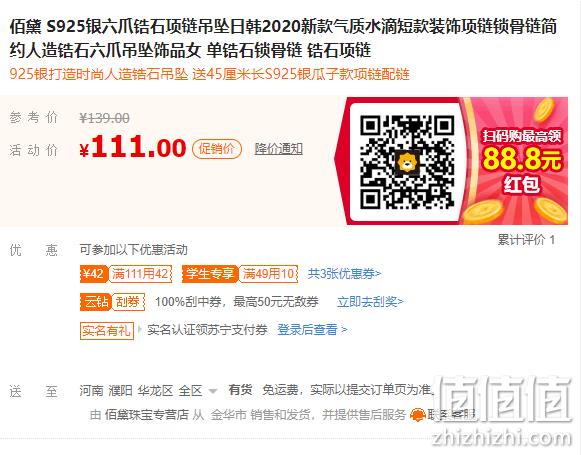
Task: Click the 满111用42 coupon
Action: pyautogui.click(x=140, y=274)
